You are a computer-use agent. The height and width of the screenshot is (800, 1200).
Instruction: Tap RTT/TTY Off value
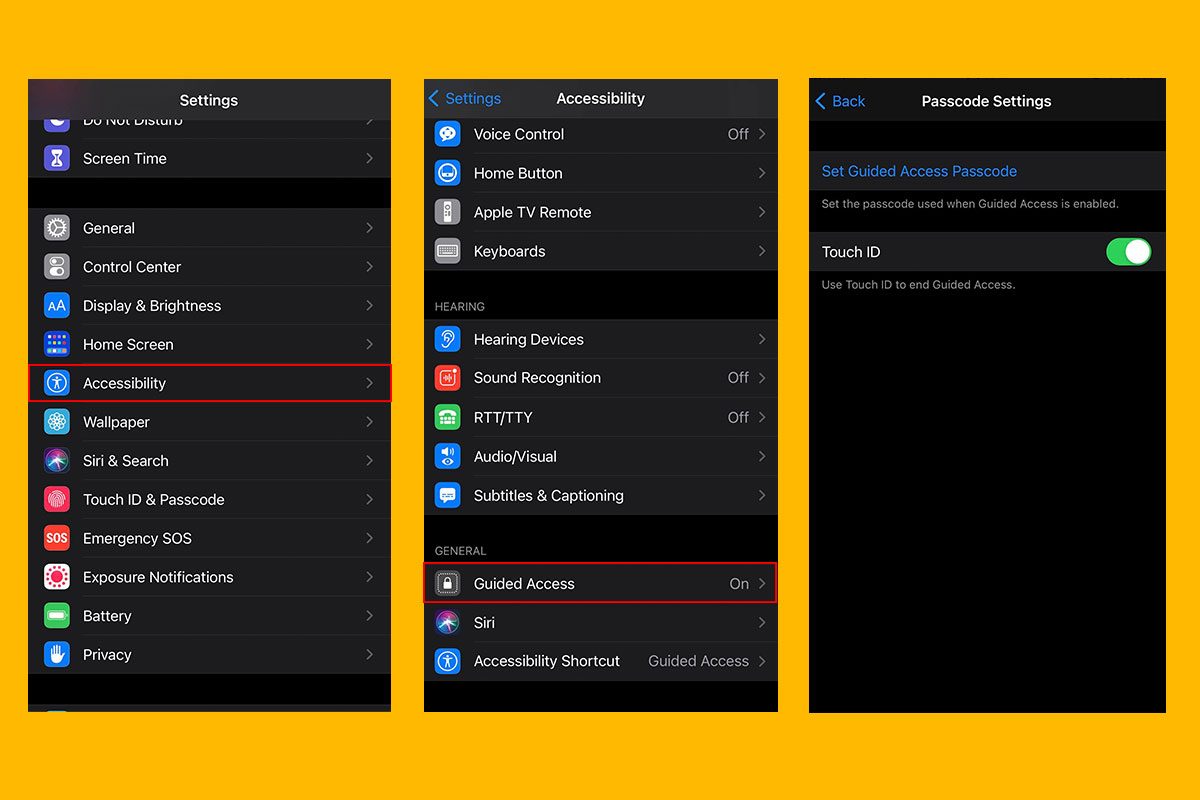(738, 417)
